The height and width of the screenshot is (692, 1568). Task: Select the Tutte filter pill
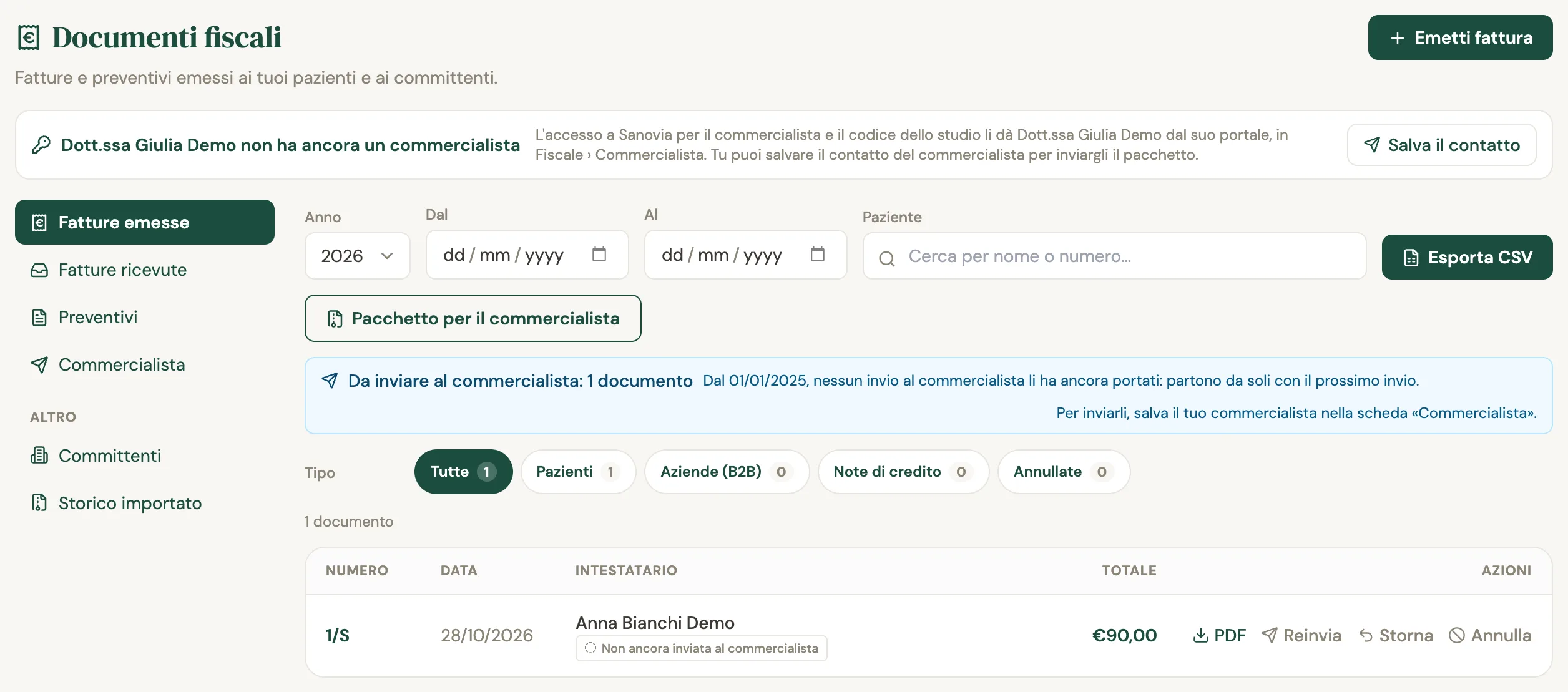pyautogui.click(x=463, y=472)
